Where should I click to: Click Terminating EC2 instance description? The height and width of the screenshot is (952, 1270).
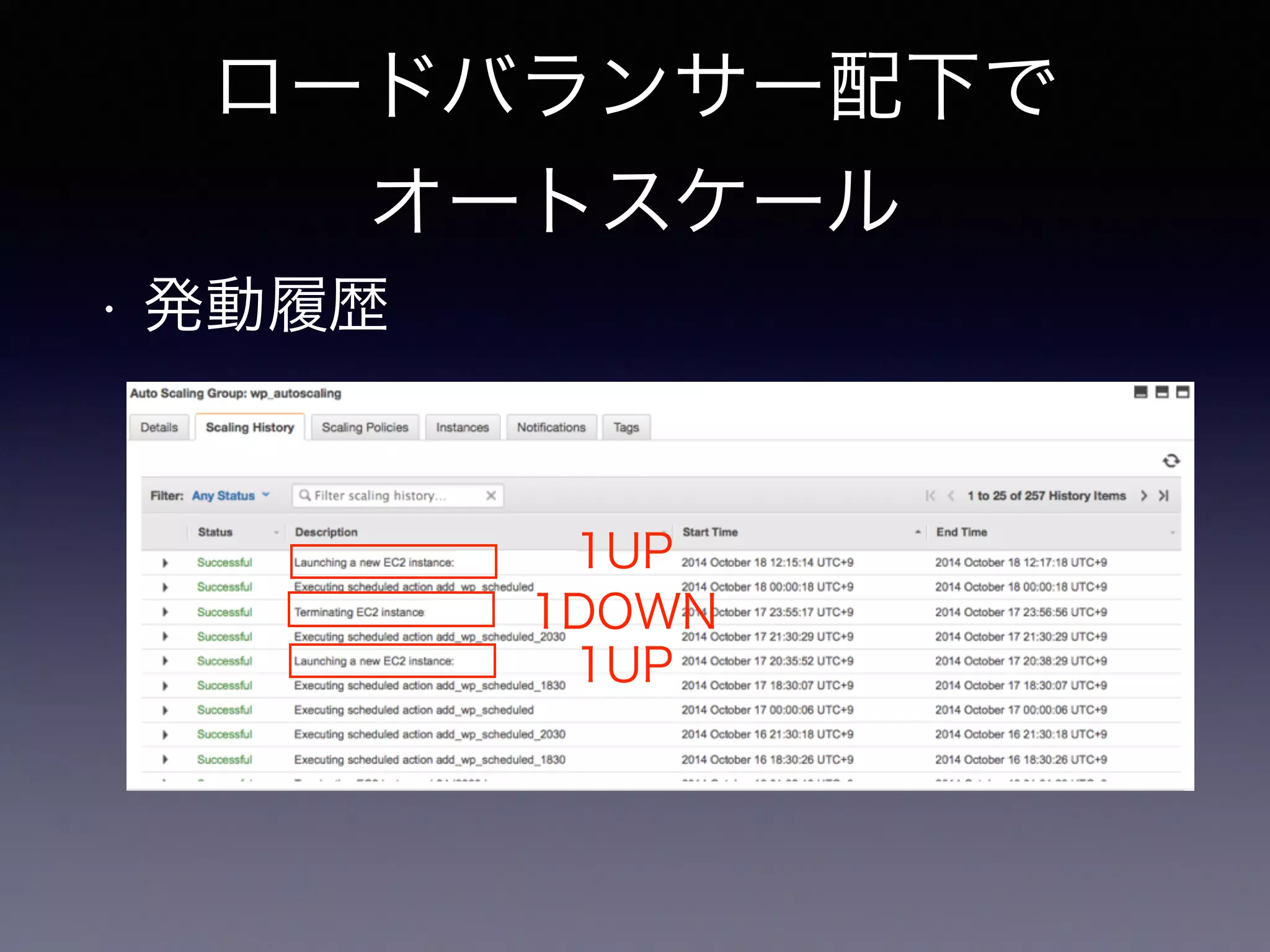click(x=360, y=612)
